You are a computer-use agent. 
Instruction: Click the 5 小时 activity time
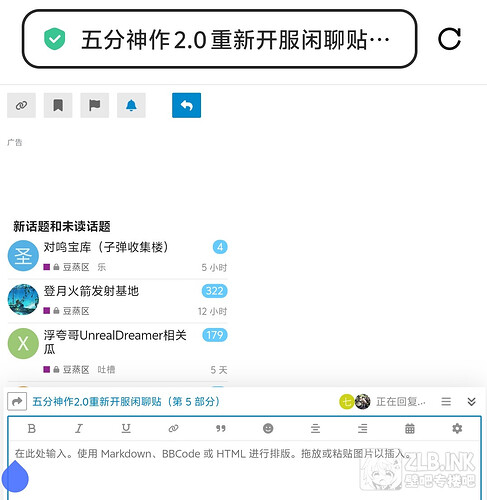click(x=214, y=267)
